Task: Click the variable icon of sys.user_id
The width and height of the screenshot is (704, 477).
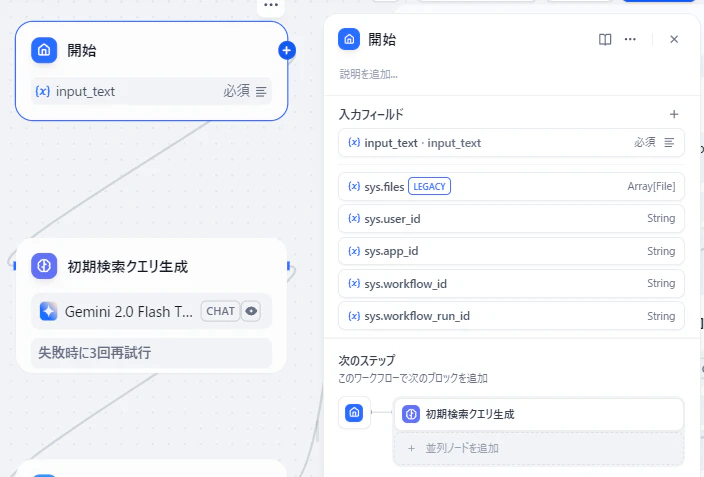Action: (x=354, y=218)
